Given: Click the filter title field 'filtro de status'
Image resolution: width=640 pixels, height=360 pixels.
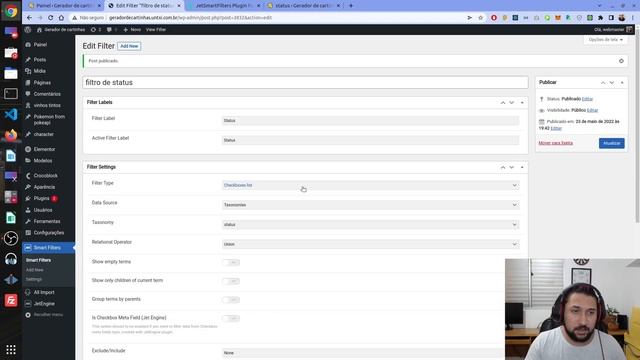Looking at the screenshot, I should 305,82.
